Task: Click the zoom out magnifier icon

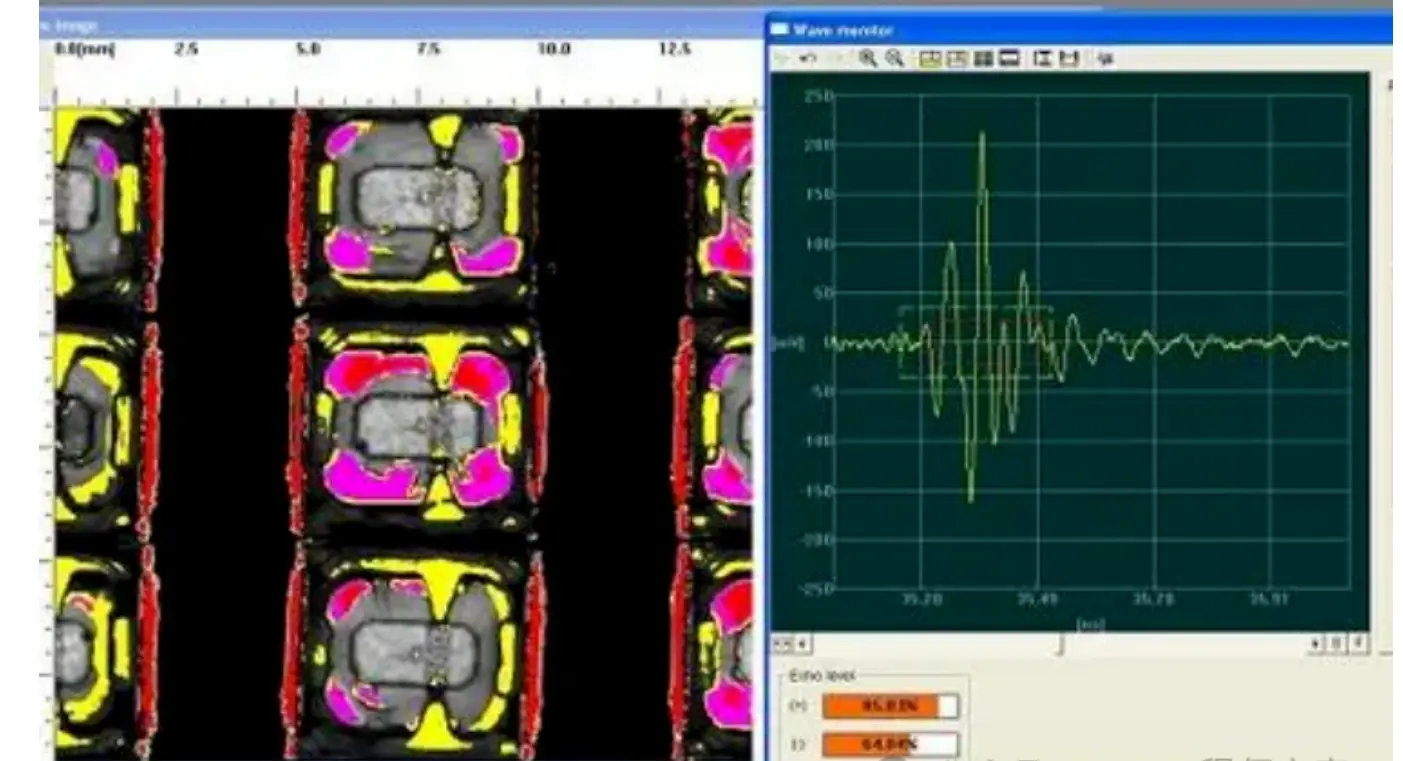Action: [894, 59]
